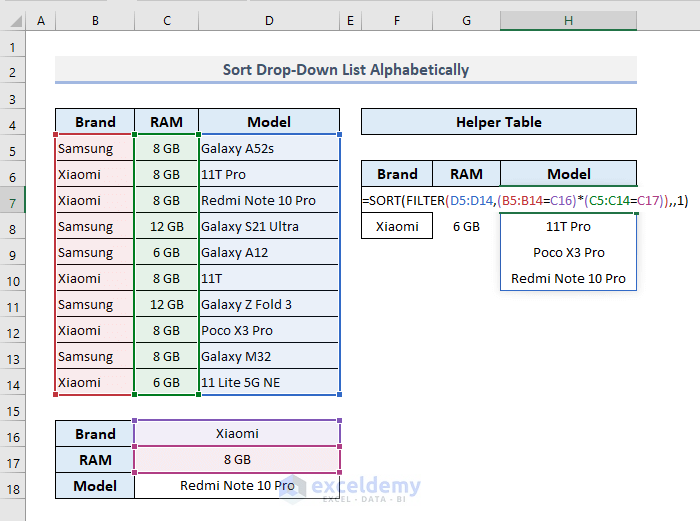Select column D header

tap(269, 20)
